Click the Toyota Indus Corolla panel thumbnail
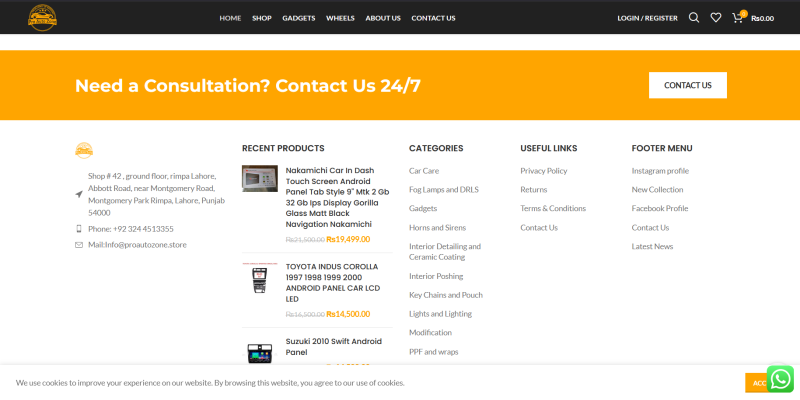 point(259,279)
